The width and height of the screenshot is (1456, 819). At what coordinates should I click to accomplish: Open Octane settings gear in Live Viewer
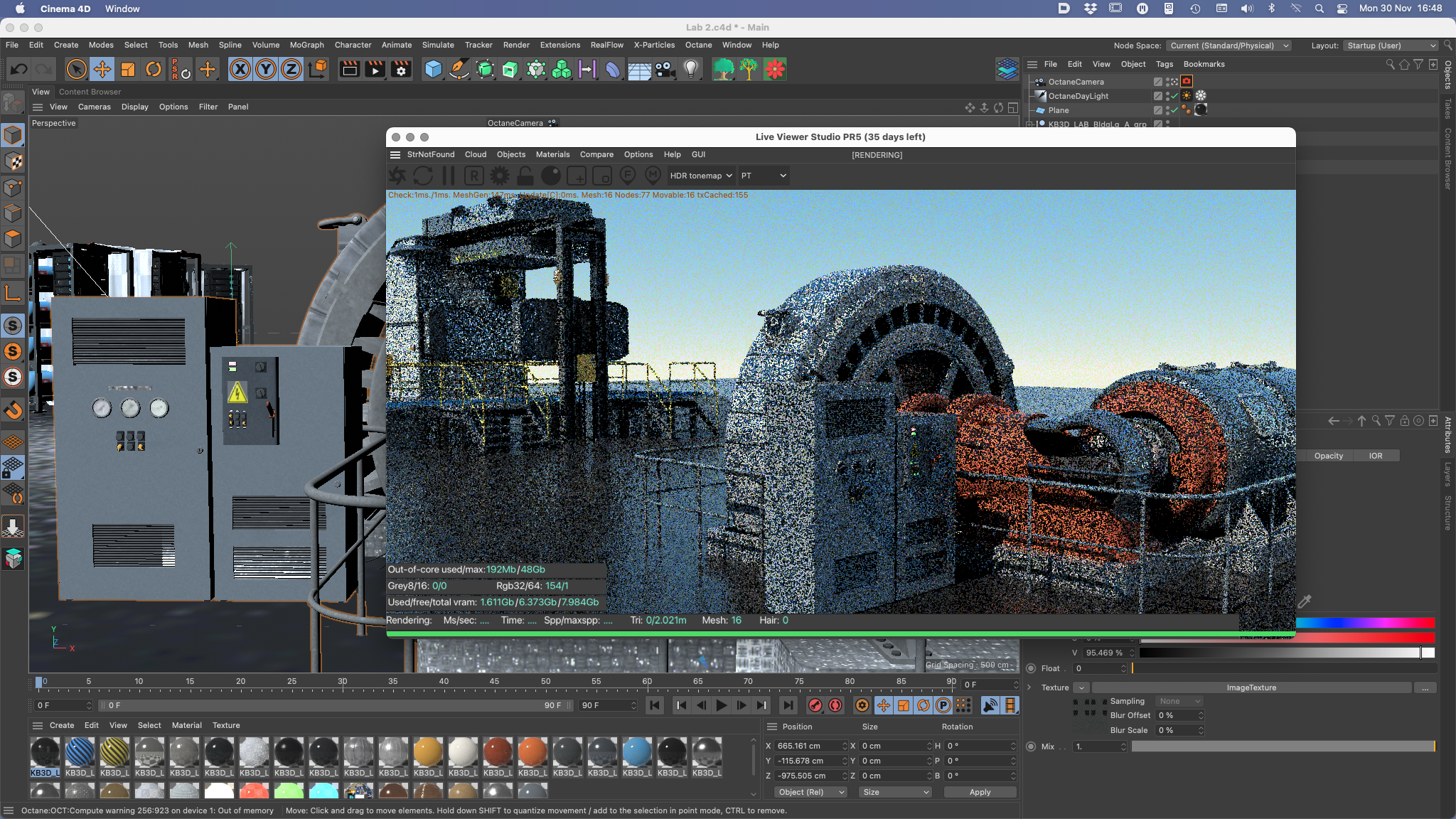click(x=500, y=176)
